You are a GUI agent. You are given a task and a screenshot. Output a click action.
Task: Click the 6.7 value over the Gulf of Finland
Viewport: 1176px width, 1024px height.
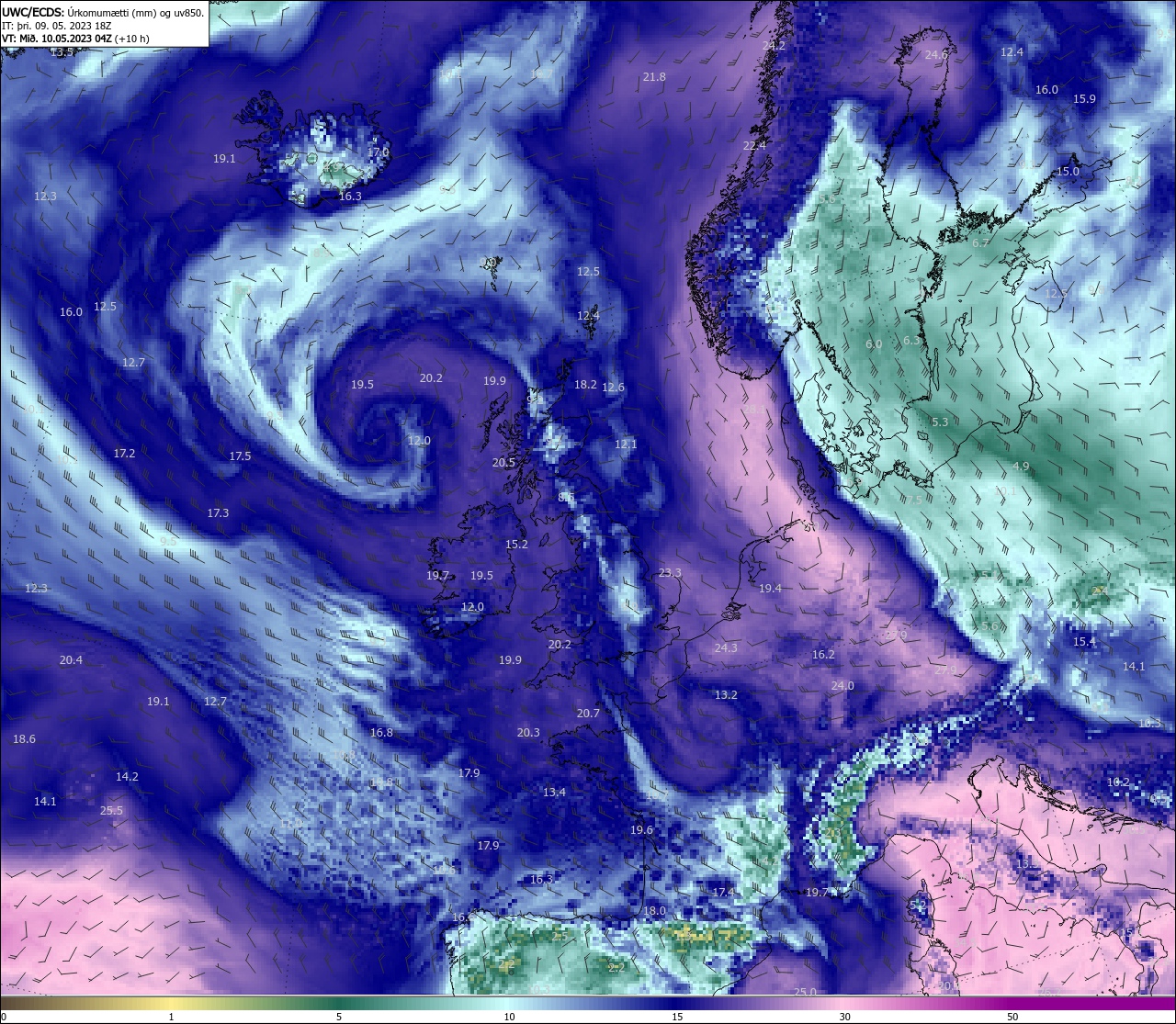[x=981, y=243]
